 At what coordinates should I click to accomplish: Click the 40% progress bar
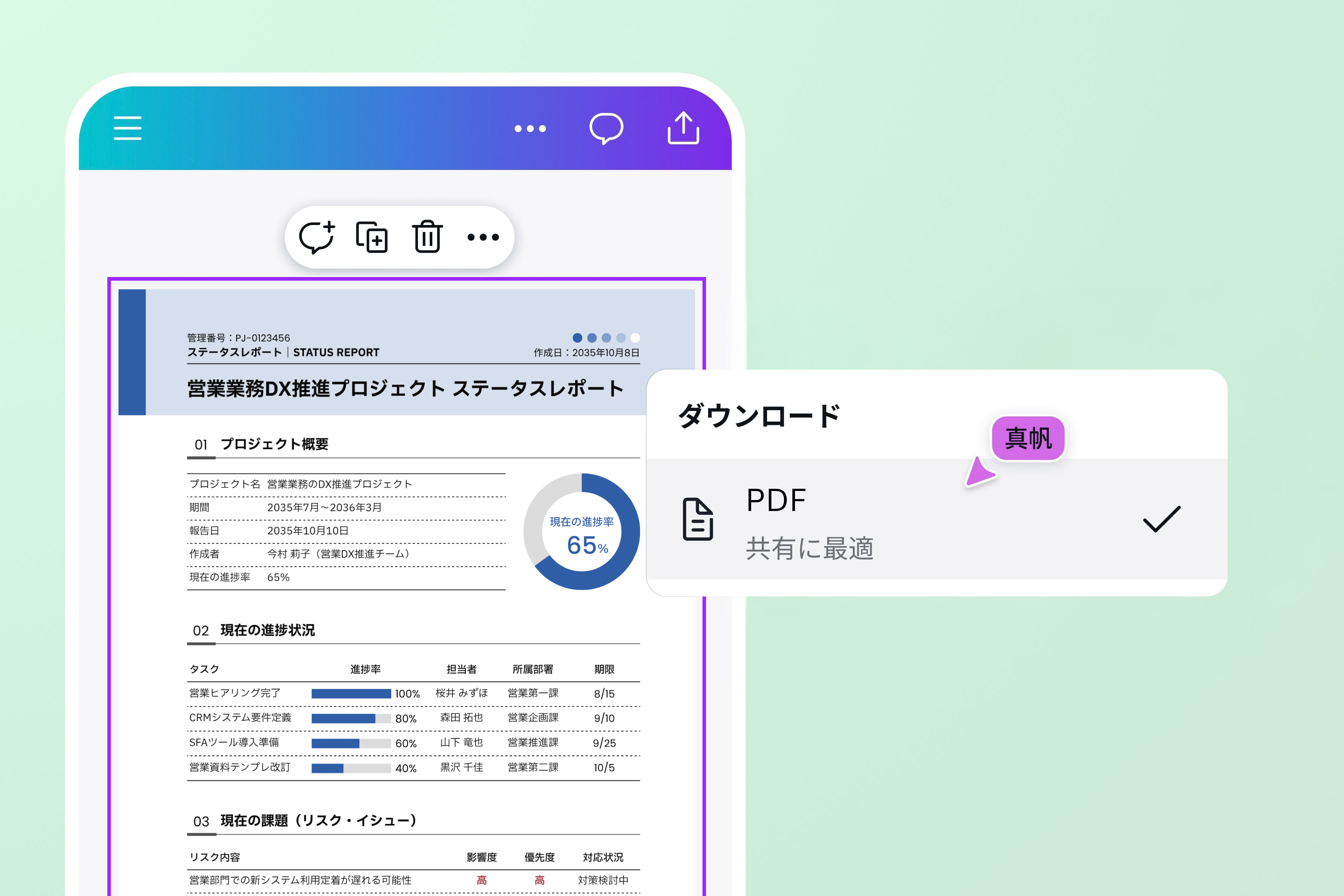click(x=351, y=768)
